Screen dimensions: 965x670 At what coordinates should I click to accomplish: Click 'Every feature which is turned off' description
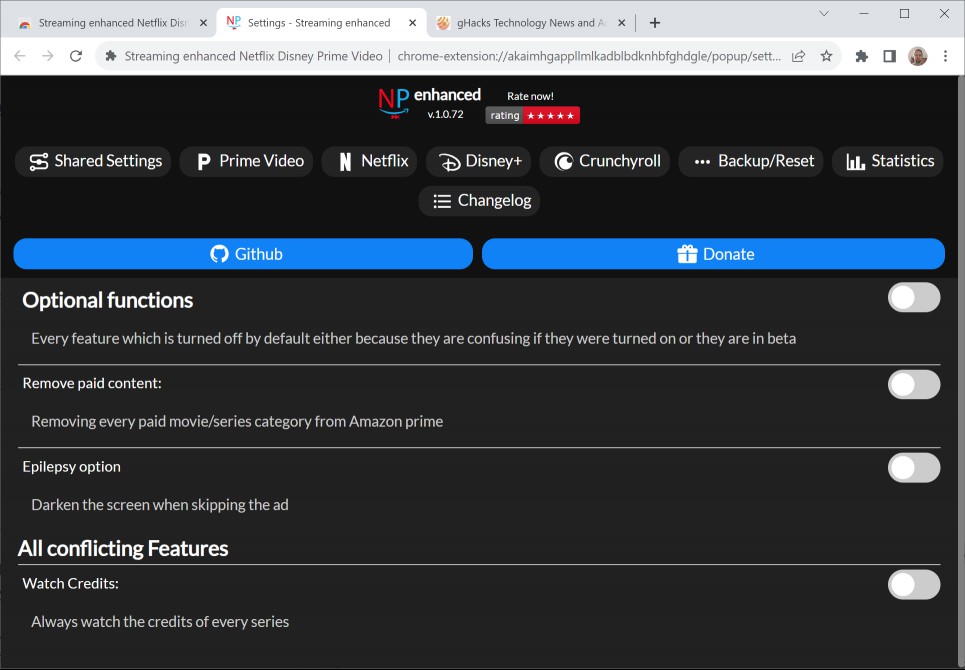coord(414,338)
